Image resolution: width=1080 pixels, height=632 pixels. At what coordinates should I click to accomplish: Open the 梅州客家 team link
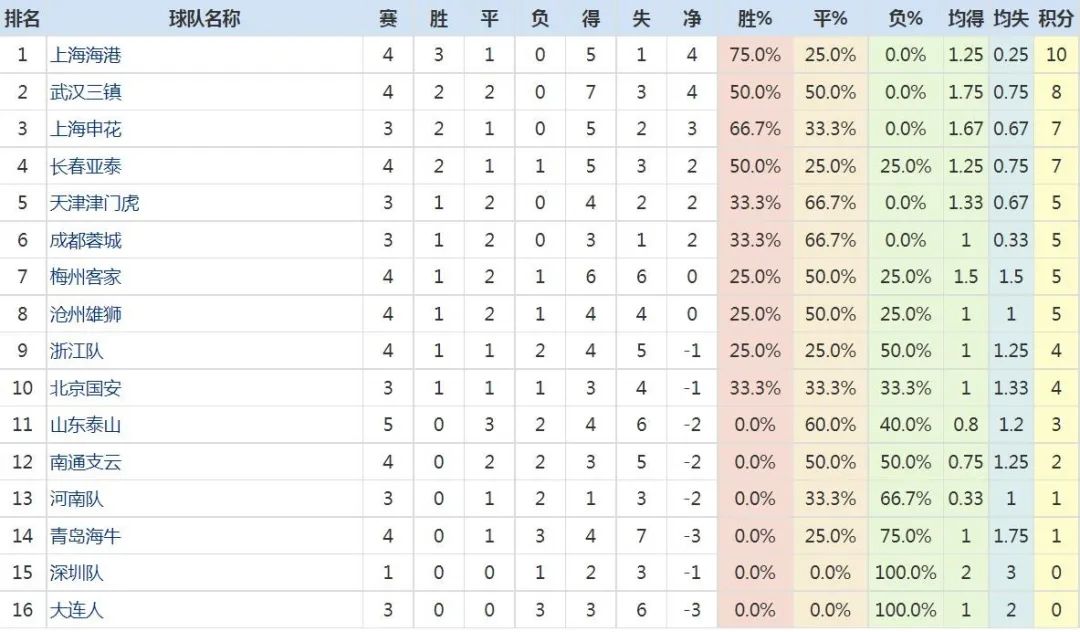(x=86, y=277)
